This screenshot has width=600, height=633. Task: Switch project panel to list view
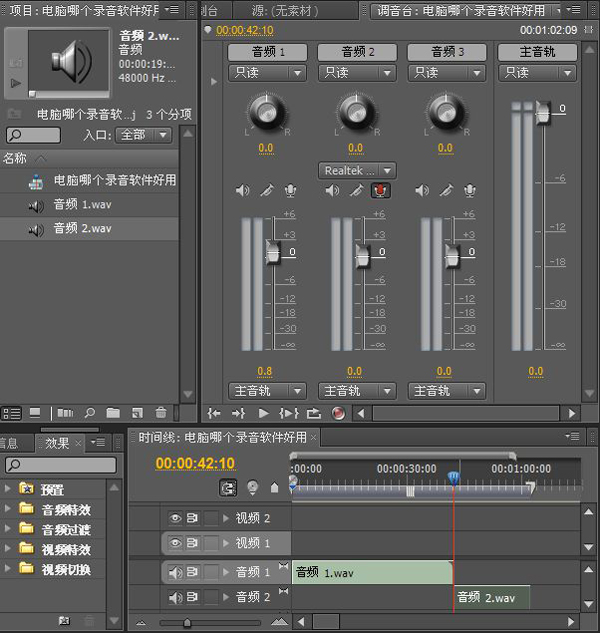[x=11, y=413]
